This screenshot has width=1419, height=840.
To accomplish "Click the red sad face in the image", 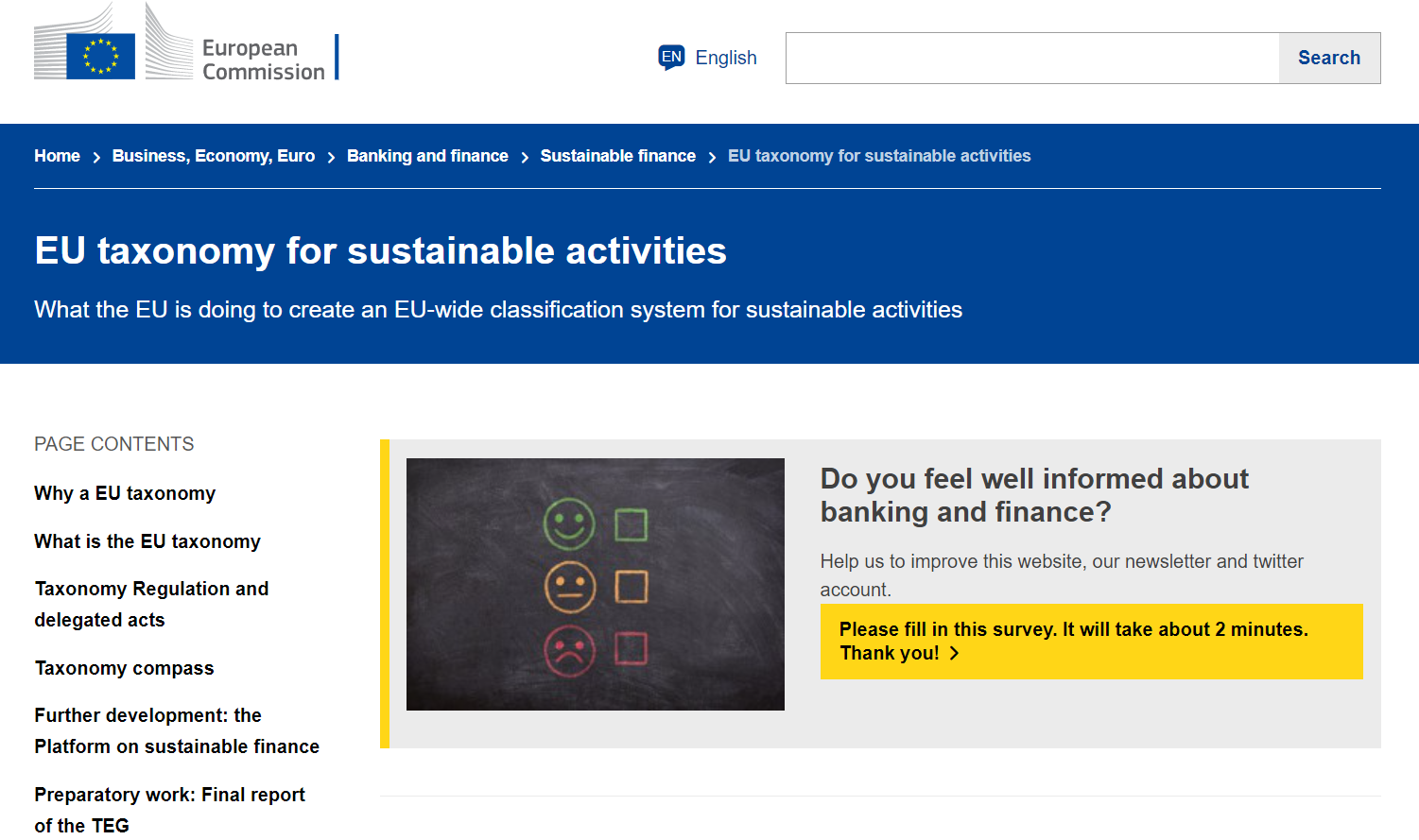I will [x=569, y=650].
